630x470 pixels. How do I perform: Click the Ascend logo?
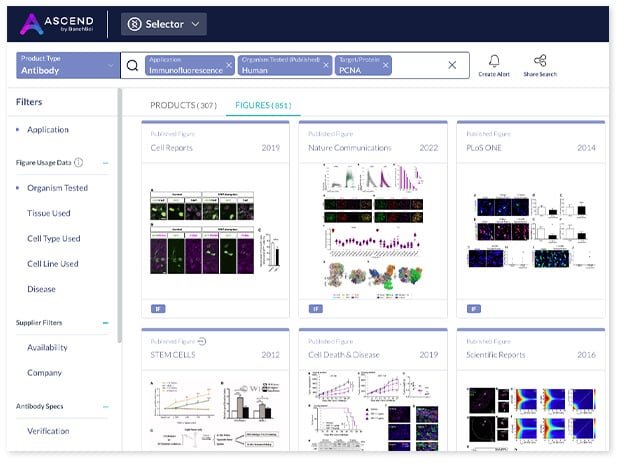[62, 23]
